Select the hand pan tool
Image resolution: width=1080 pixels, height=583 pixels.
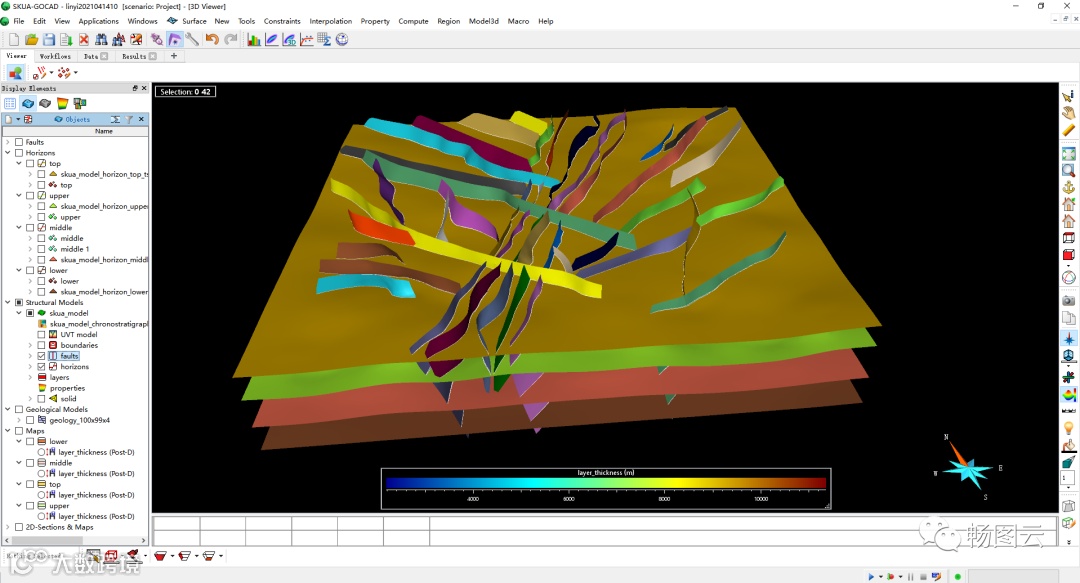pos(1068,113)
